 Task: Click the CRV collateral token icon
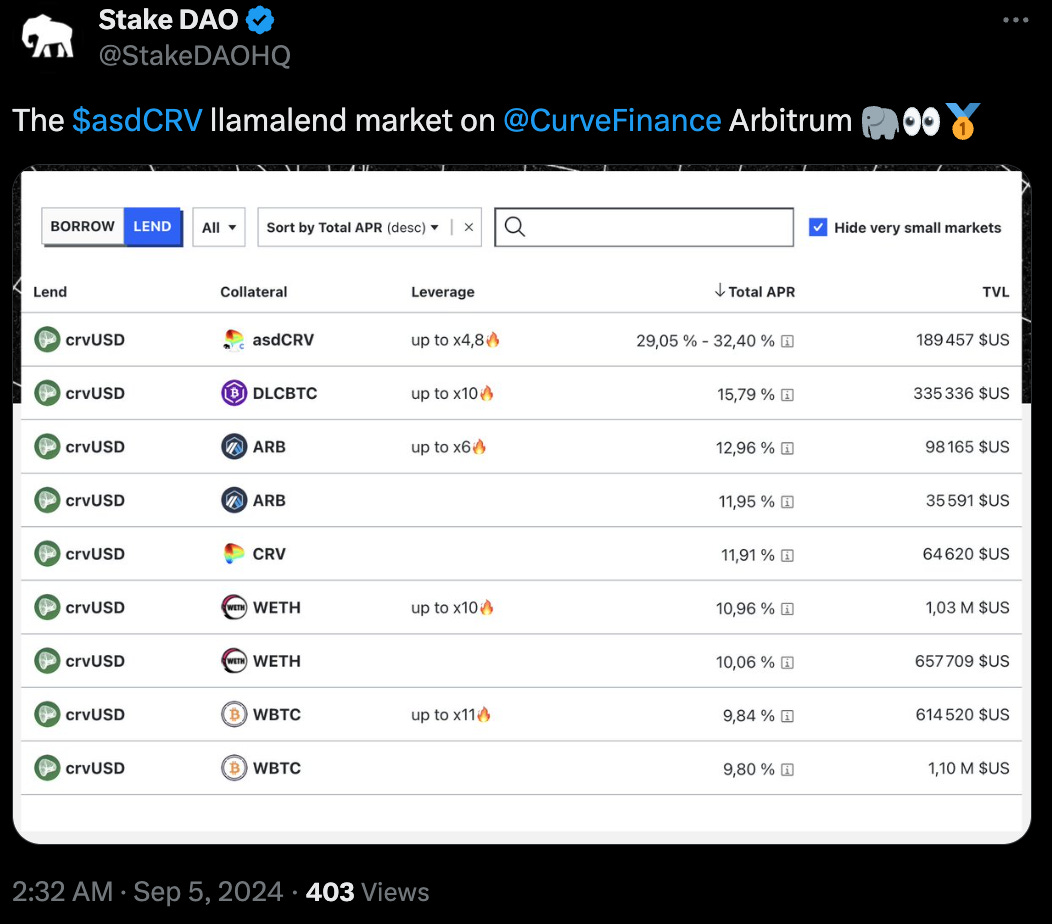coord(233,554)
